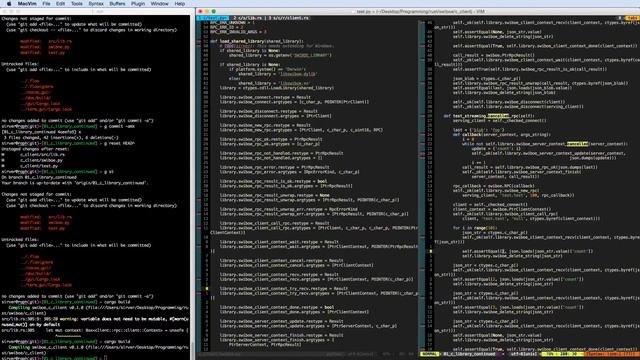Click highlighted 'cancelled' match in the while line

point(577,144)
